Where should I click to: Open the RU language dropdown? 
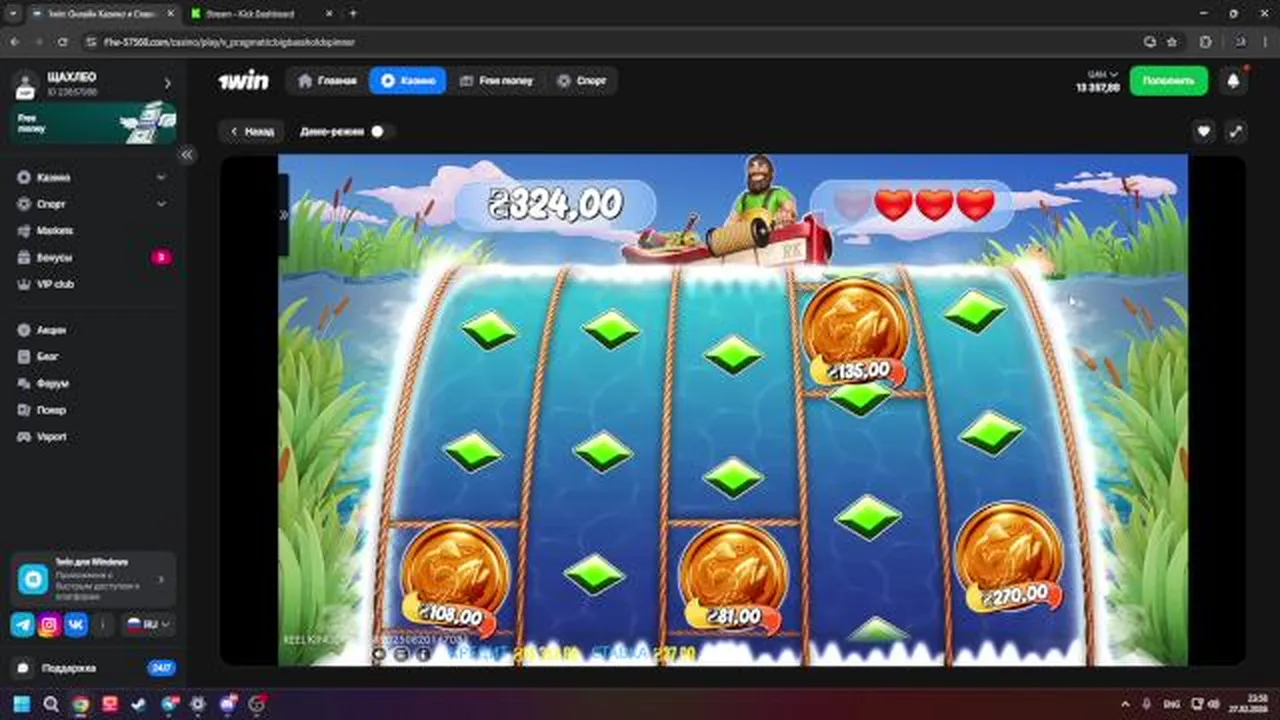147,624
